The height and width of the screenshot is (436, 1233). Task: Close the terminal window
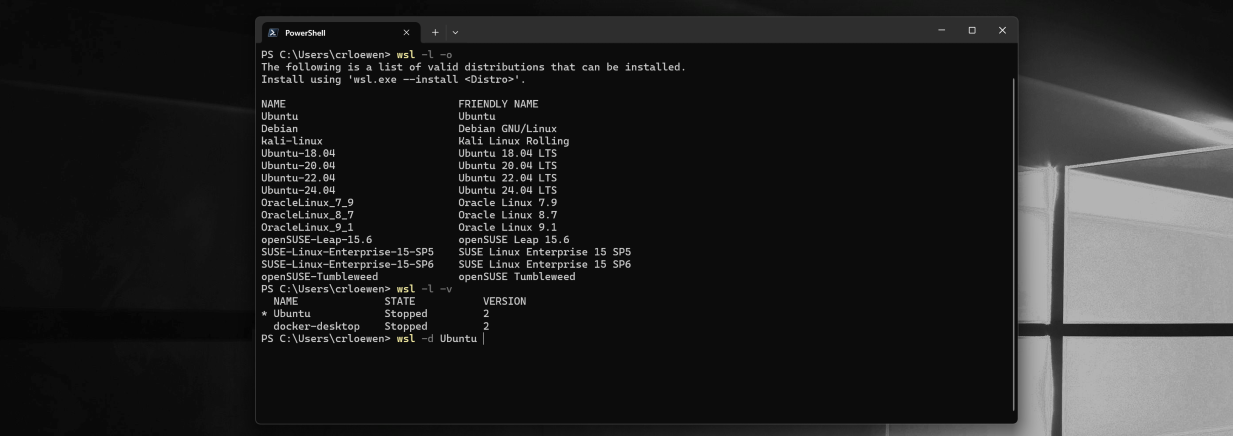tap(1002, 31)
